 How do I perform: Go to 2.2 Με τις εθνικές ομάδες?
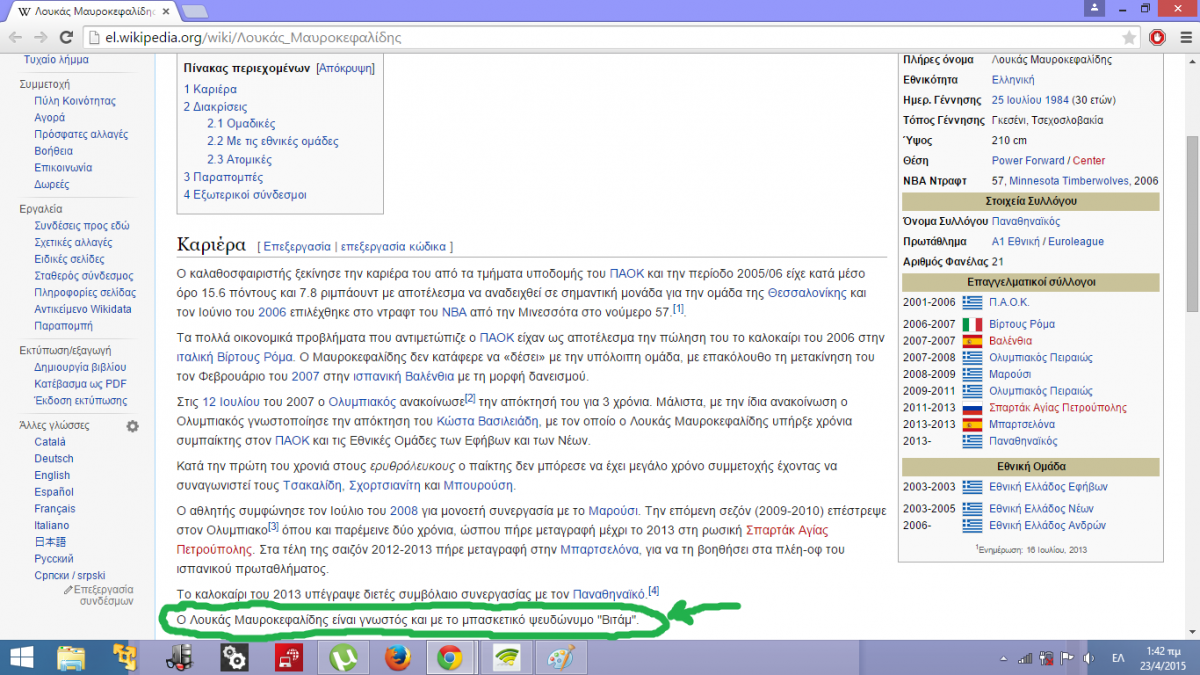pyautogui.click(x=273, y=141)
